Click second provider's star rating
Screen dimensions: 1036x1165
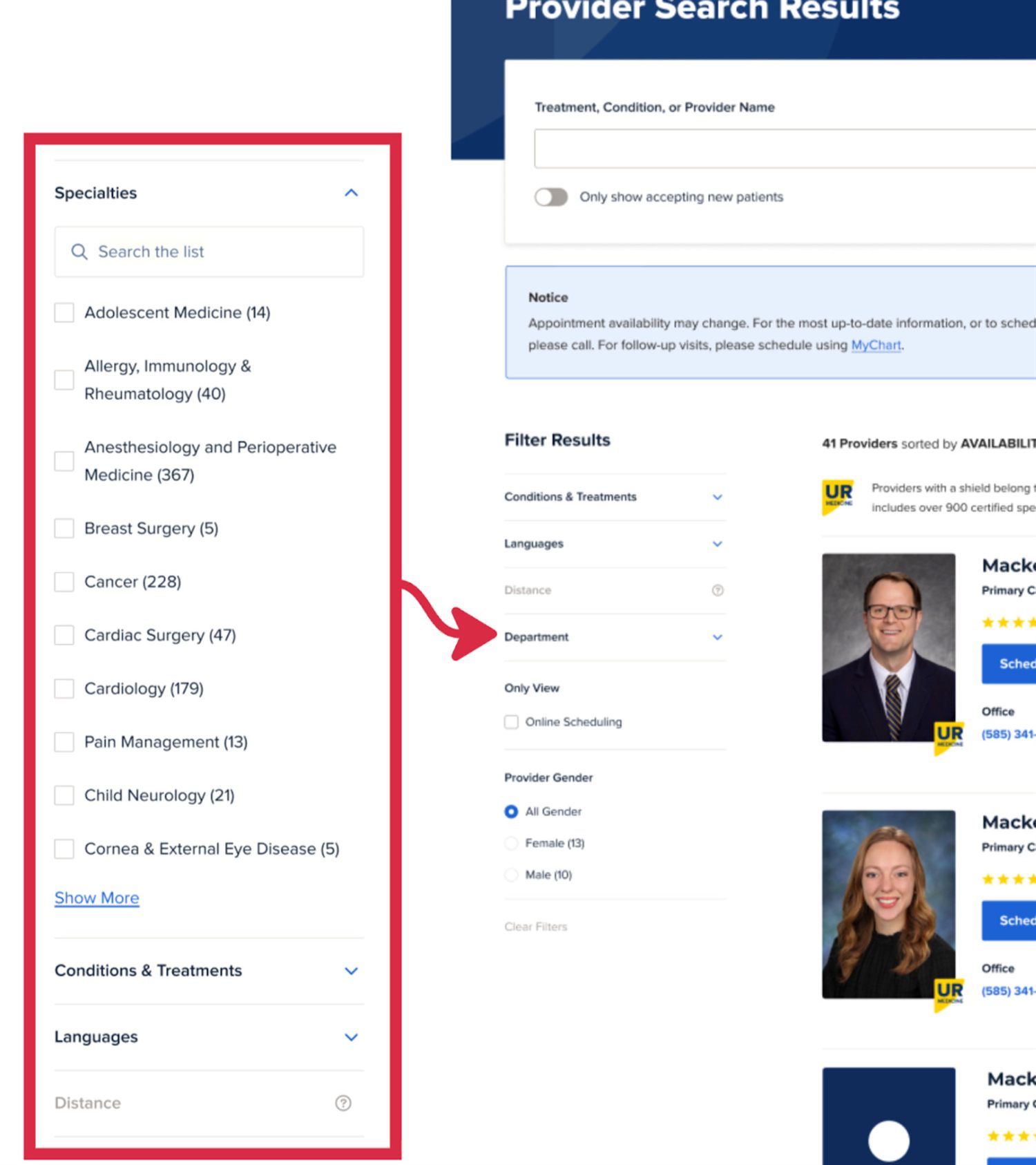click(x=1009, y=880)
